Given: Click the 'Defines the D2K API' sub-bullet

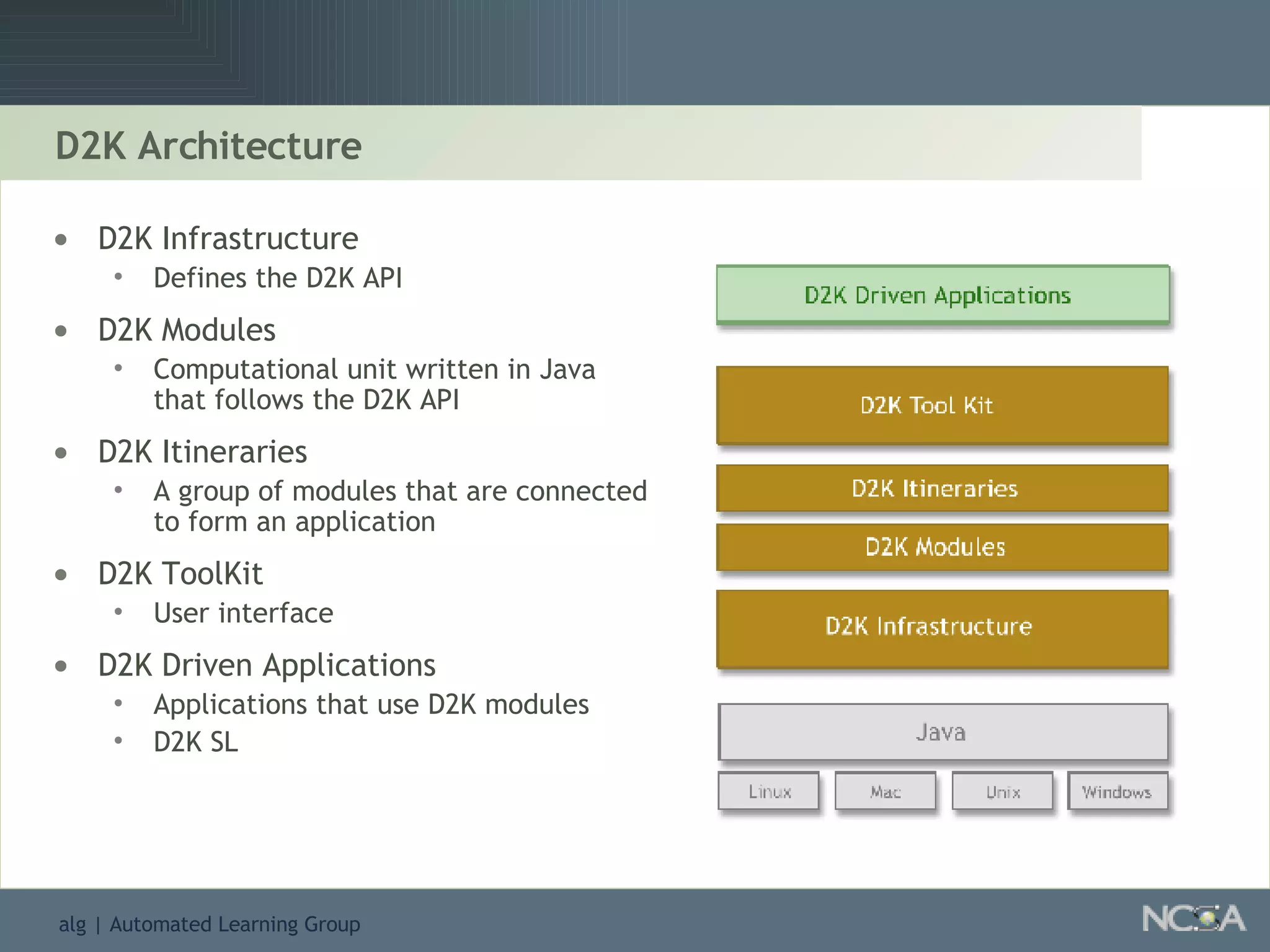Looking at the screenshot, I should point(278,278).
